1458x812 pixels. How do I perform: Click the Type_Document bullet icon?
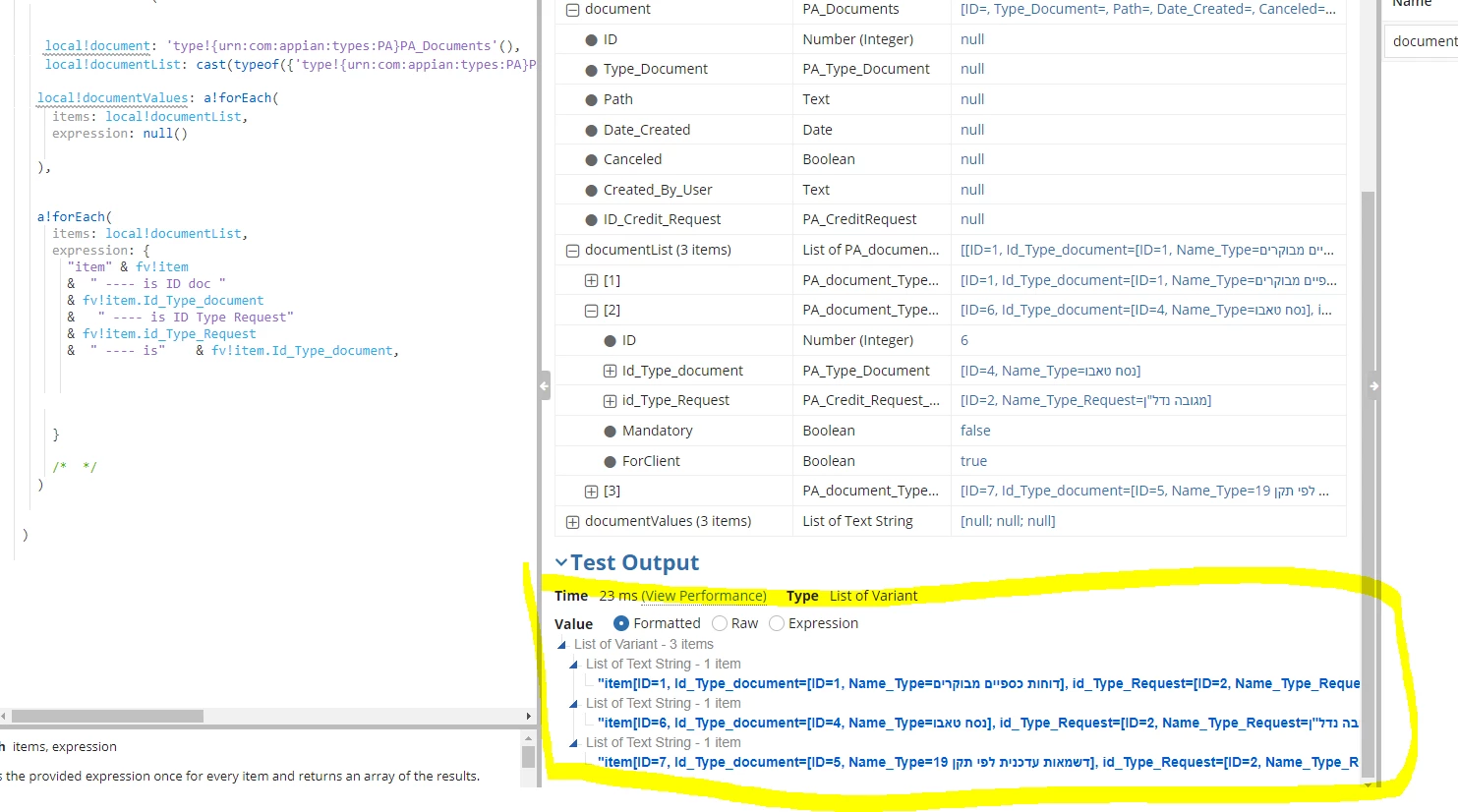pyautogui.click(x=591, y=70)
